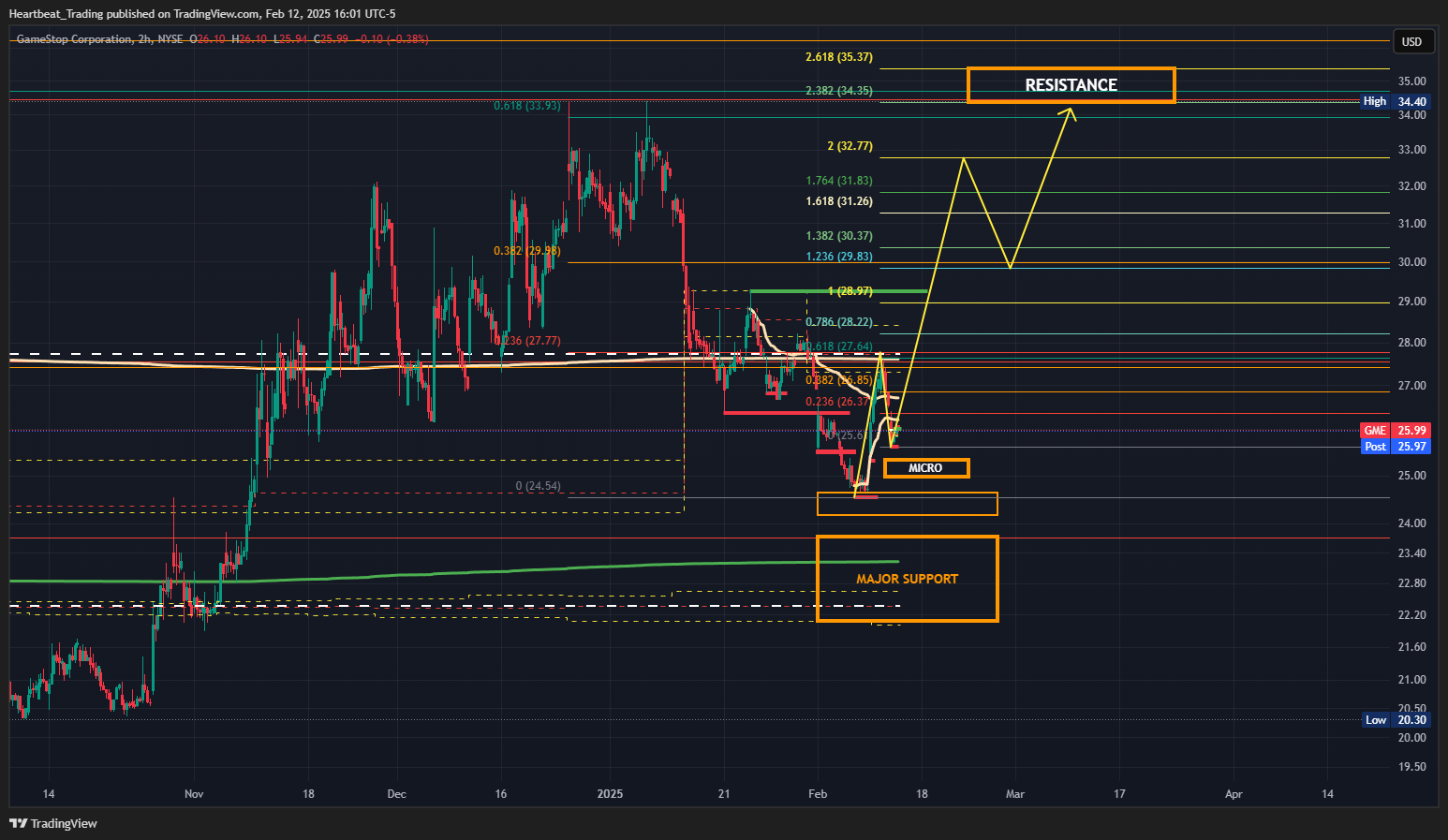Click the 0.236 (27.77) Fibonacci label
The height and width of the screenshot is (840, 1448).
coord(527,341)
